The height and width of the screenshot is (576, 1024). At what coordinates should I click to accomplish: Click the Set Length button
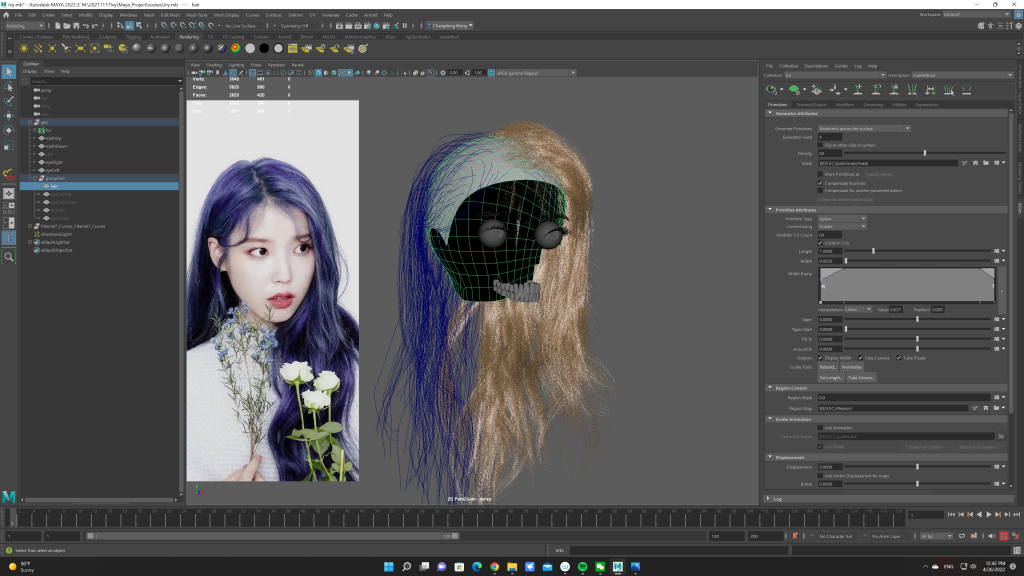tap(830, 377)
